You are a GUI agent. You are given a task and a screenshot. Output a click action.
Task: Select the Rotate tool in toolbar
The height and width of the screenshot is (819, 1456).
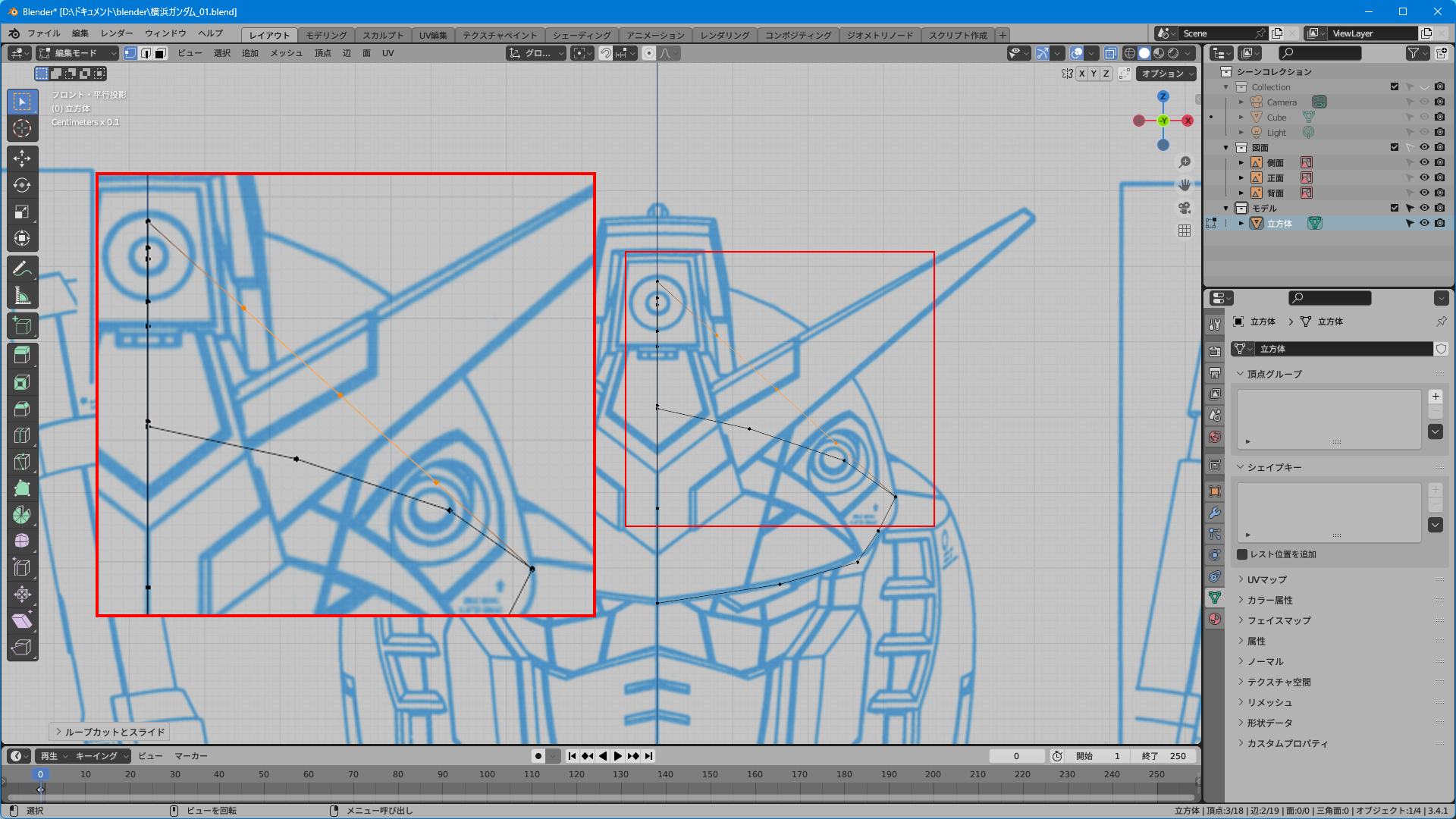tap(22, 185)
